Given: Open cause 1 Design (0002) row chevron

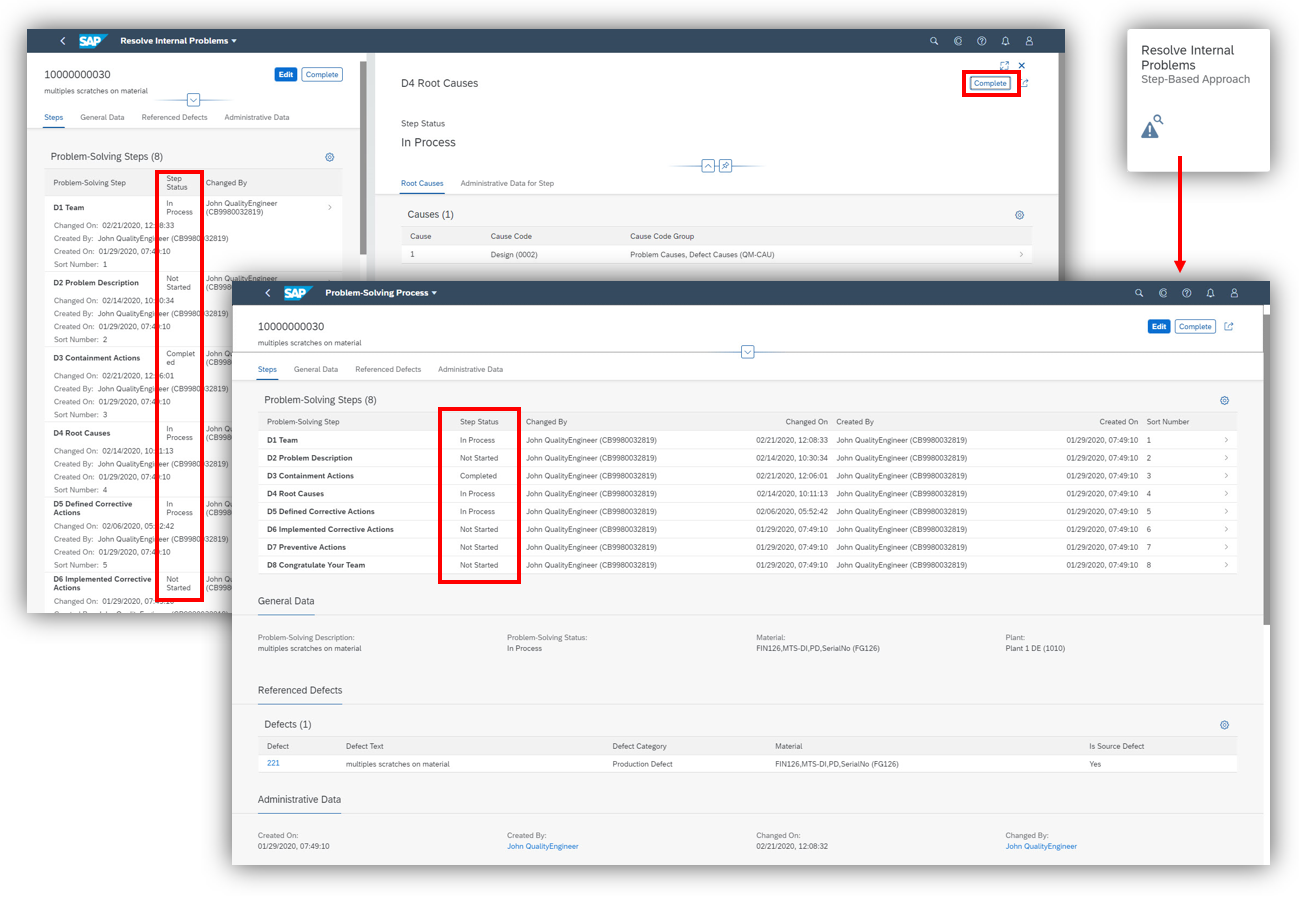Looking at the screenshot, I should click(x=1021, y=255).
